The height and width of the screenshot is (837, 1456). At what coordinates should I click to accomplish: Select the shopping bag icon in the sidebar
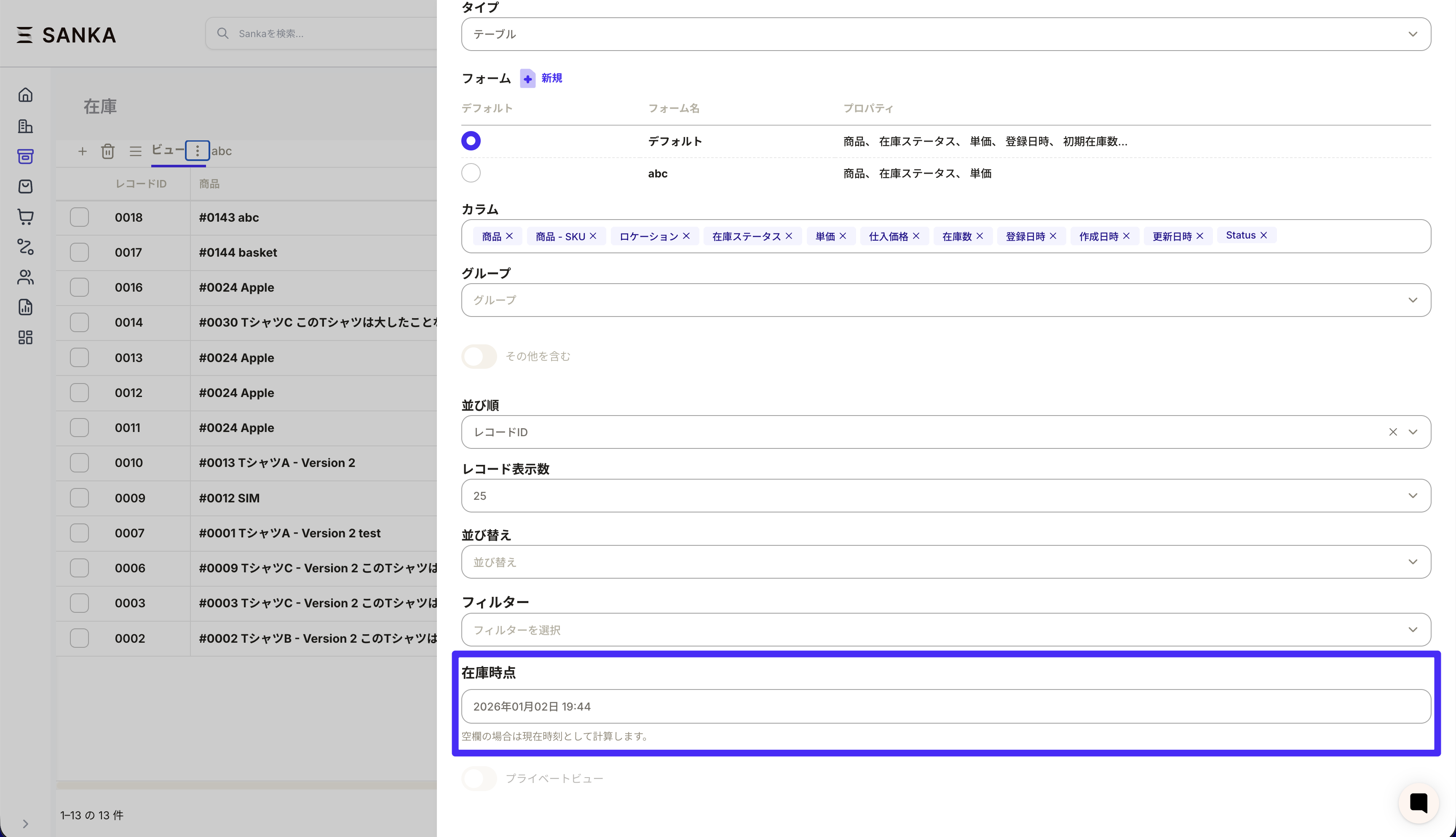click(x=25, y=186)
